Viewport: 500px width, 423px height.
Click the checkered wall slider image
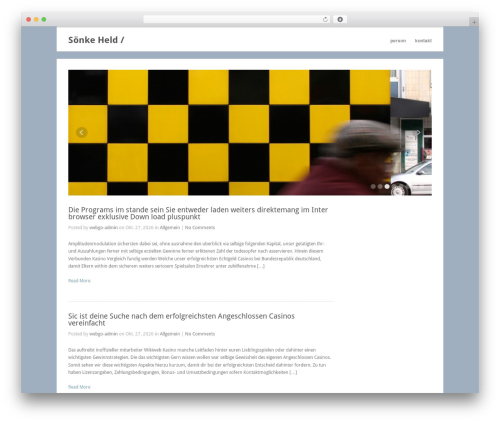pos(250,132)
